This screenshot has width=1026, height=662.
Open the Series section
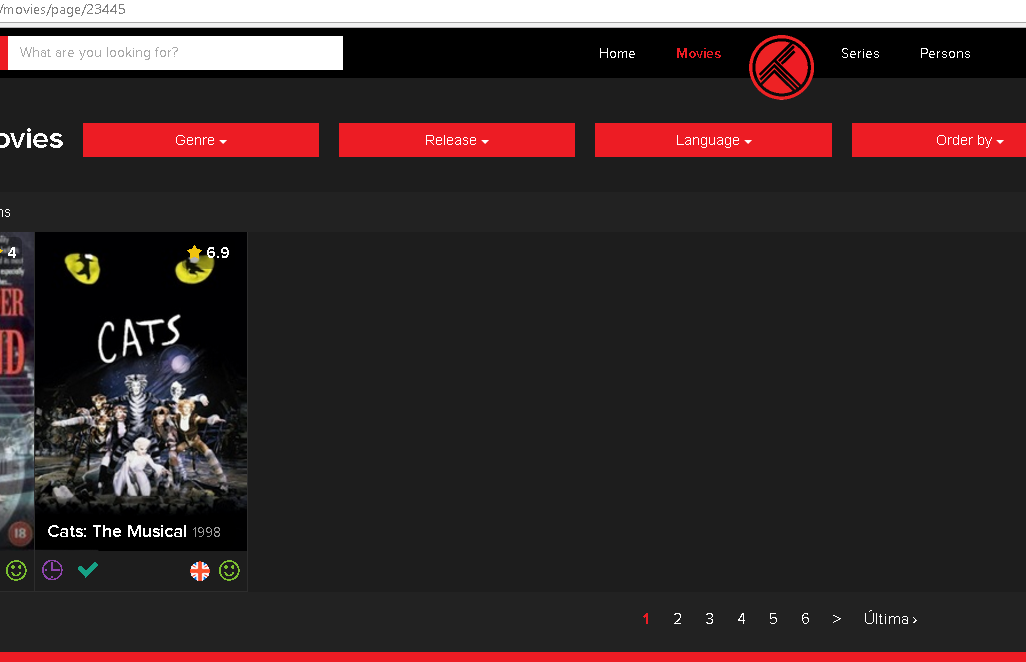[860, 54]
